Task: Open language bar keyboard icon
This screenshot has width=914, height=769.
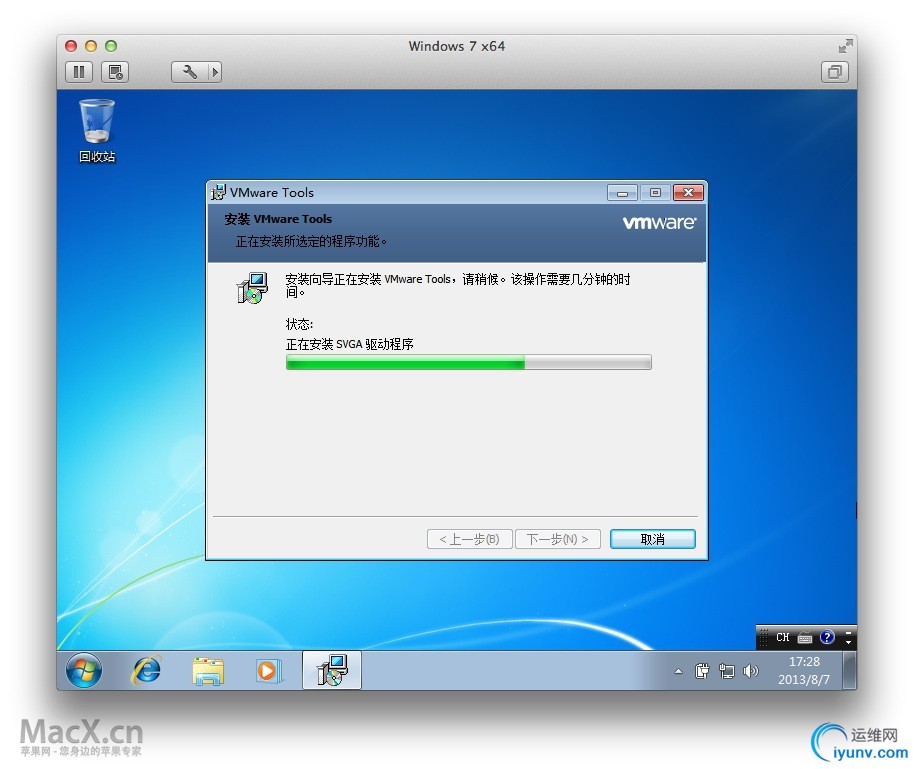Action: coord(805,638)
